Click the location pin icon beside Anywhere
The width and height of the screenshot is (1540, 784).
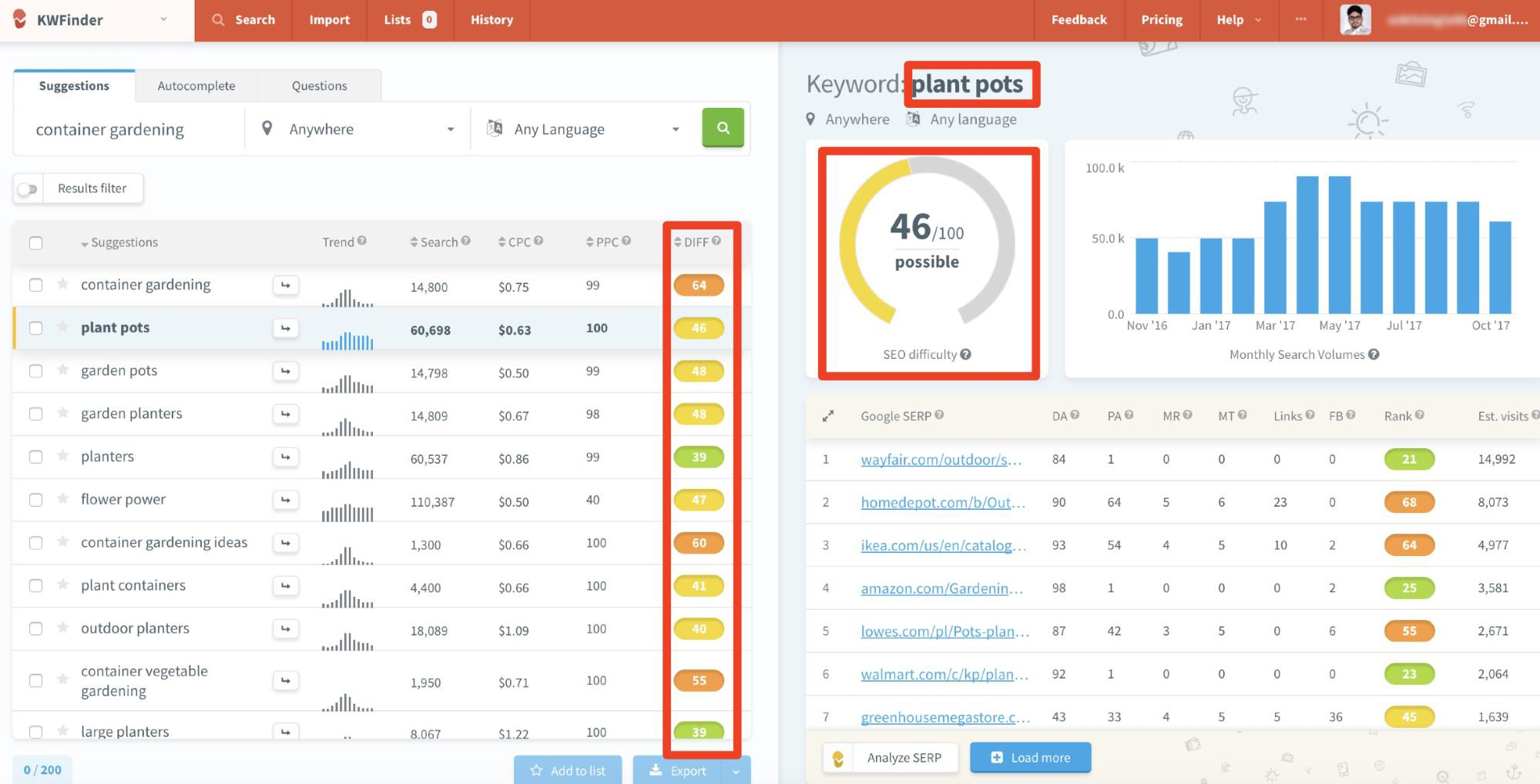coord(268,128)
